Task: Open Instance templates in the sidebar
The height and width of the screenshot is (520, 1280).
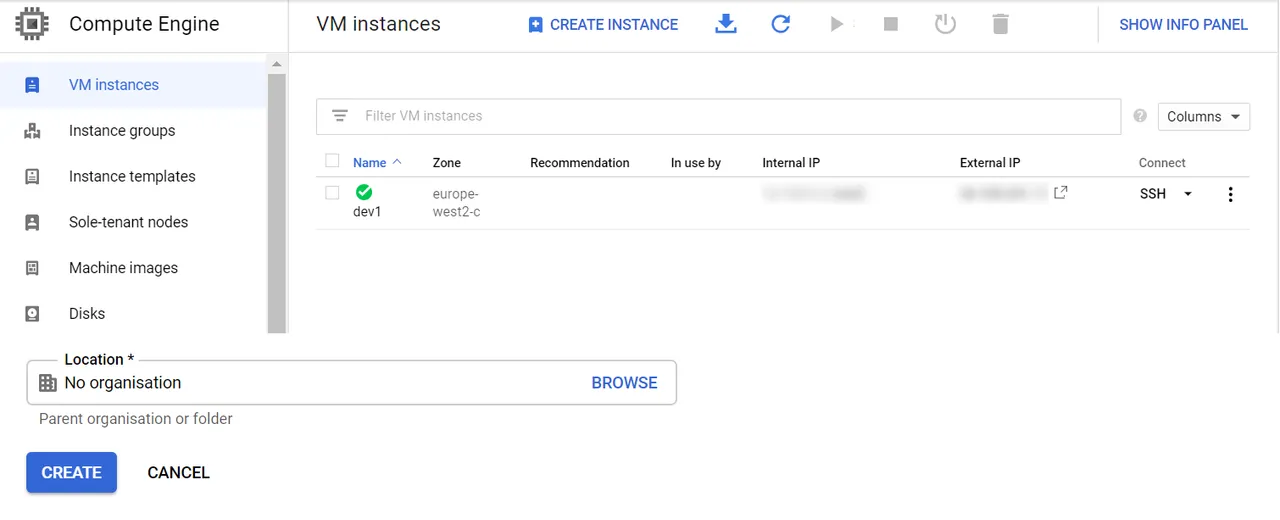Action: pos(134,177)
